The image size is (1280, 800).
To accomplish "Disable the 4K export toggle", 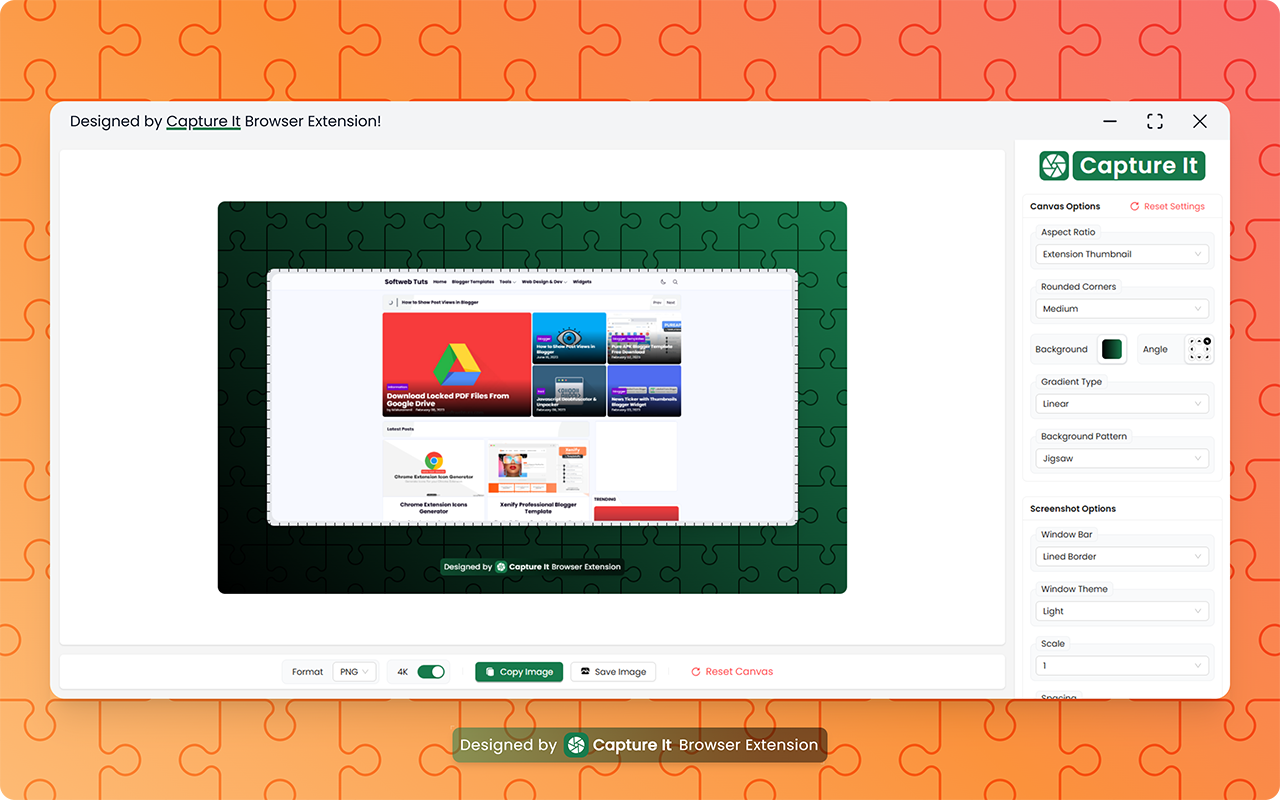I will [429, 671].
